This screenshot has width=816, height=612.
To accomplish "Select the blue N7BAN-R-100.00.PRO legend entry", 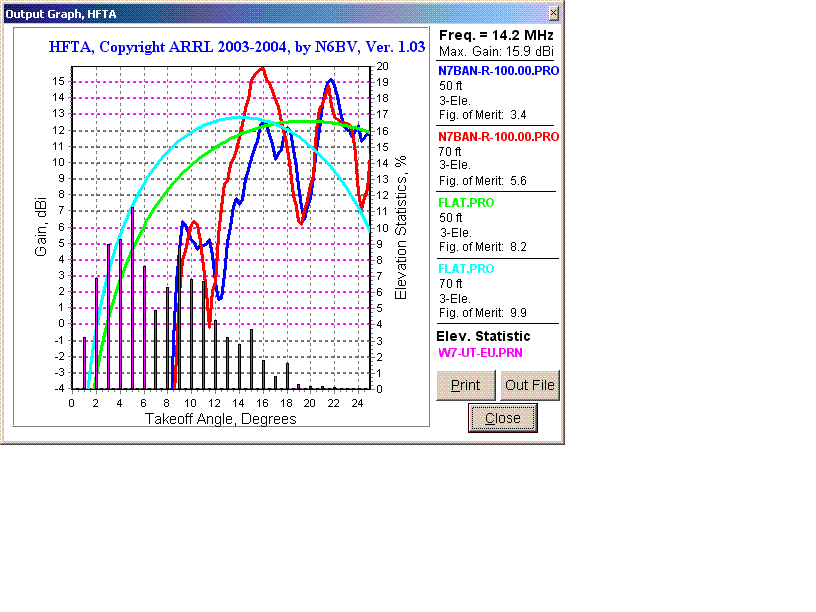I will click(497, 71).
